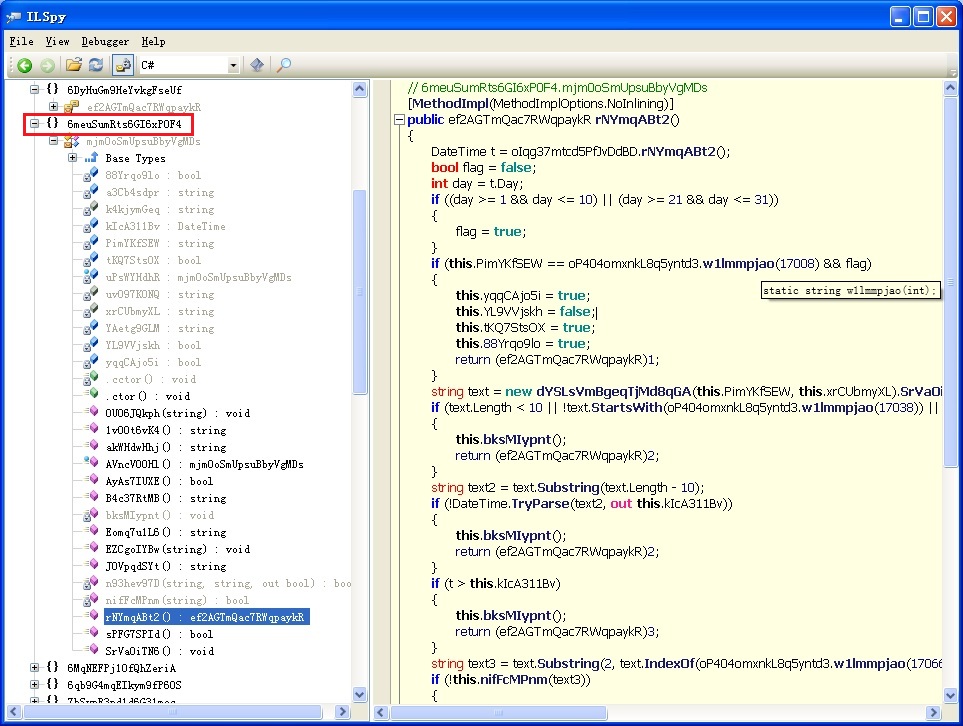Screen dimensions: 963x726
Task: Collapse the 6DyHuGm9HeYvkgFseUf namespace node
Action: pyautogui.click(x=35, y=89)
